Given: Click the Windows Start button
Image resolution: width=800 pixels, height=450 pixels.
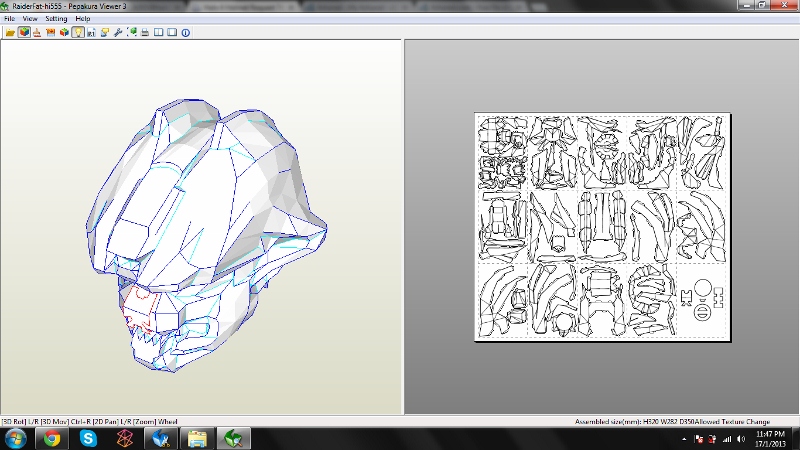Looking at the screenshot, I should click(x=15, y=439).
